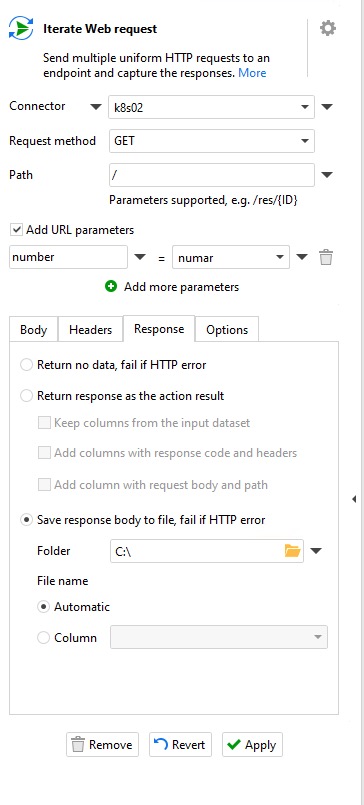Click the Apply button
Viewport: 364px width, 805px height.
coord(252,745)
